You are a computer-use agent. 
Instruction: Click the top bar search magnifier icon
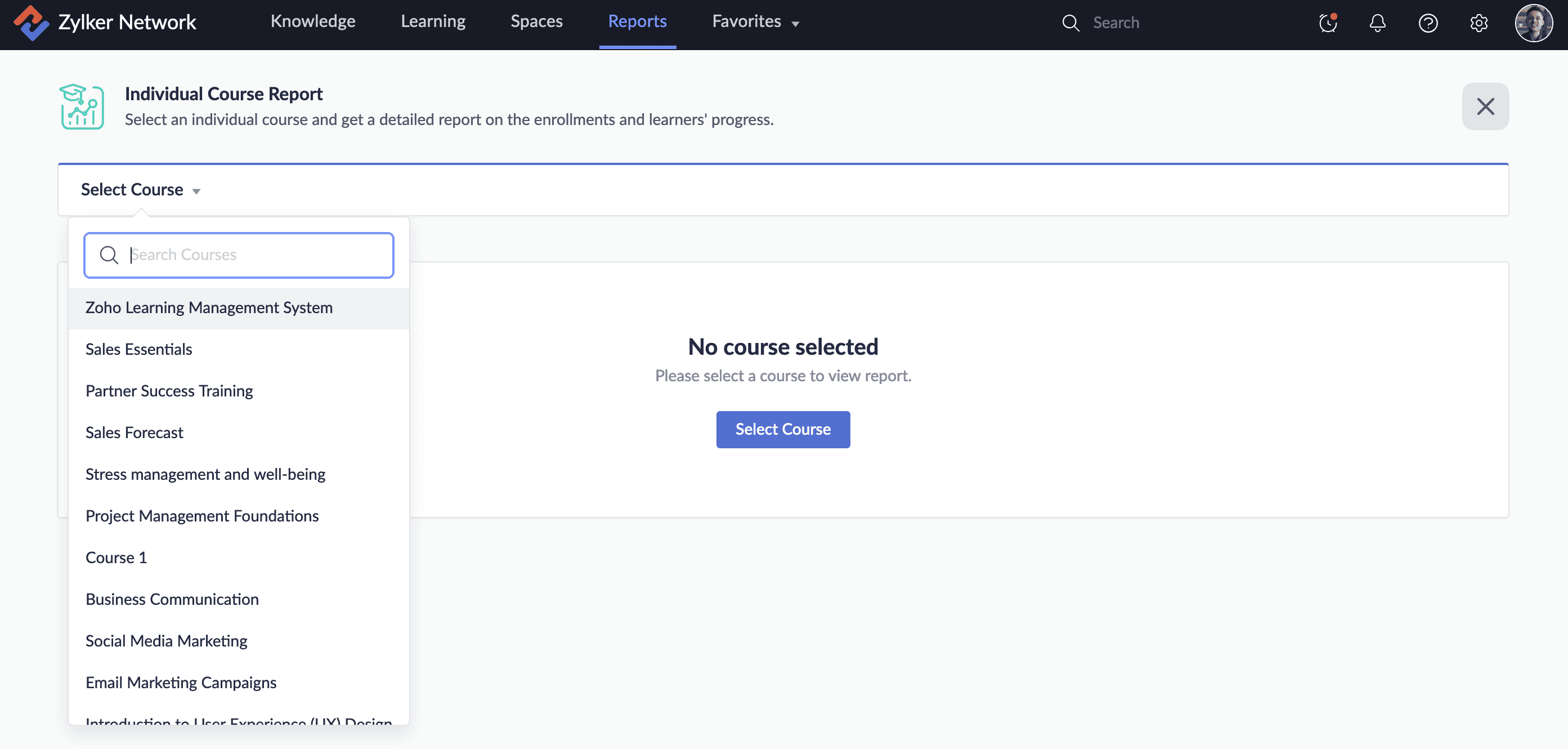coord(1070,23)
